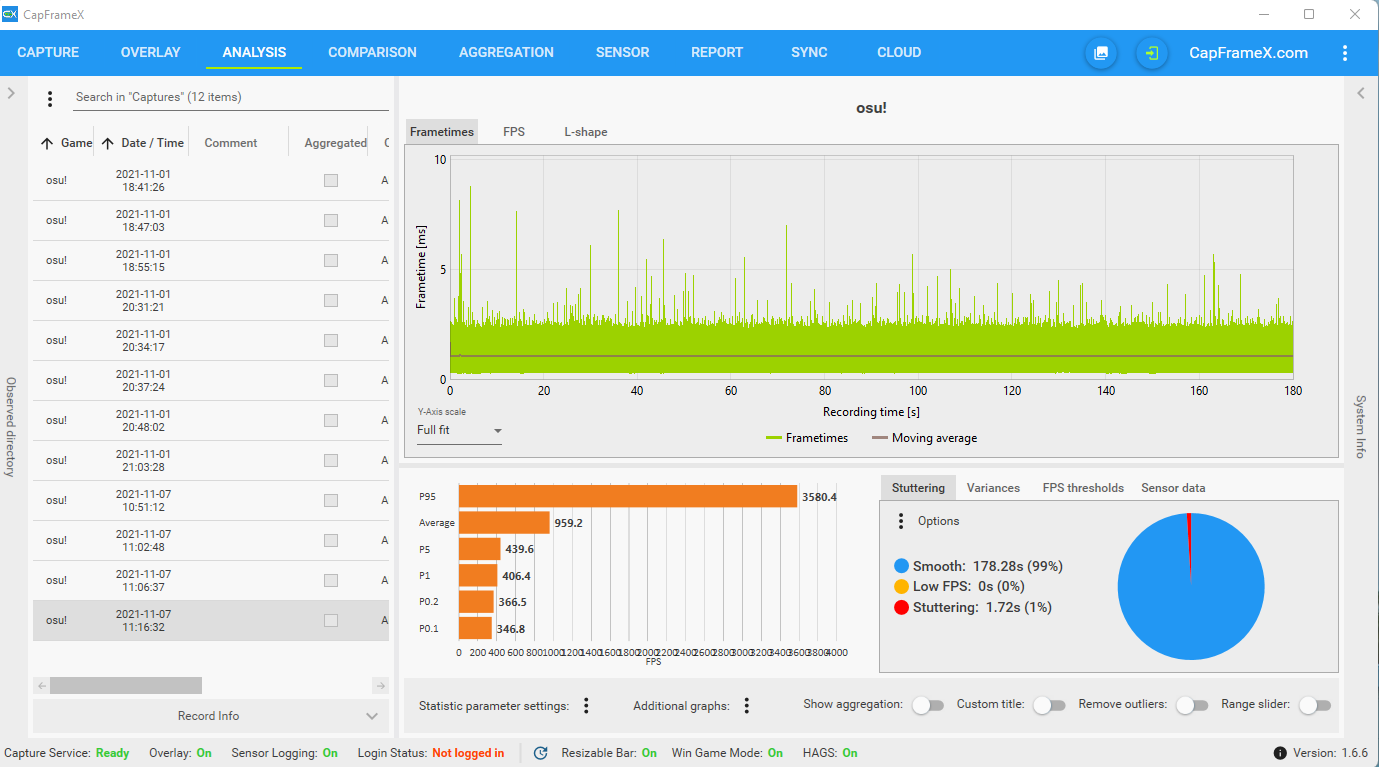
Task: Click the captures list right scroll arrow
Action: coord(380,686)
